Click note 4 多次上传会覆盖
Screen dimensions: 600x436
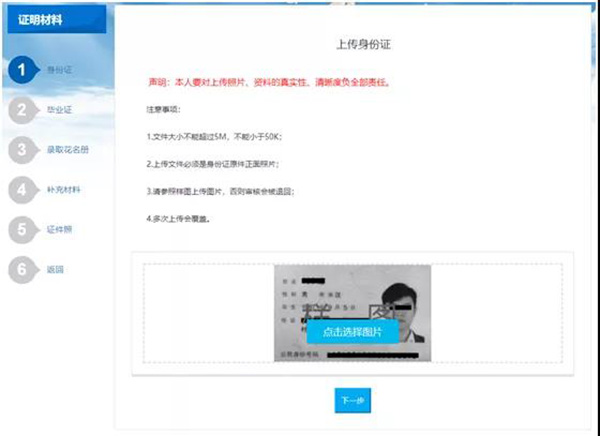[x=178, y=219]
